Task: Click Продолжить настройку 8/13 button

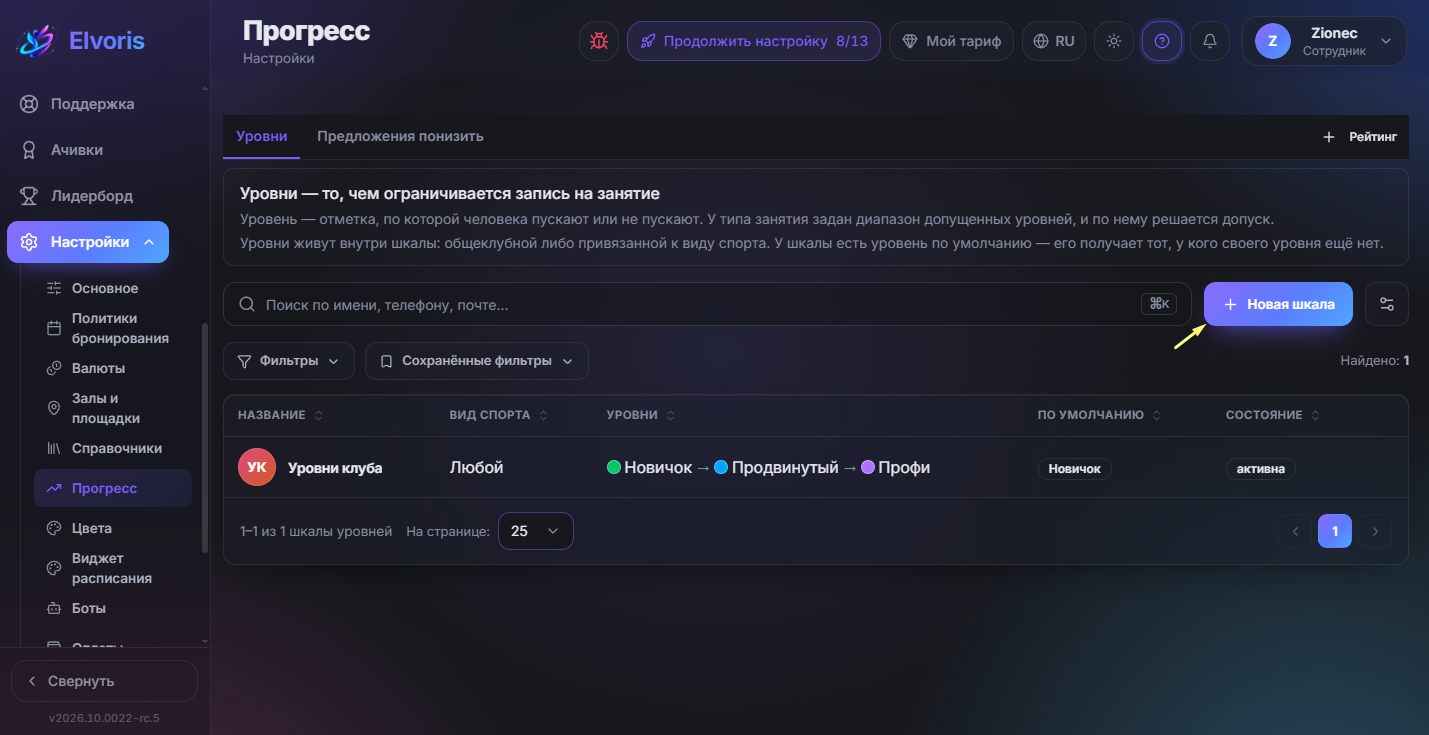Action: click(x=754, y=41)
